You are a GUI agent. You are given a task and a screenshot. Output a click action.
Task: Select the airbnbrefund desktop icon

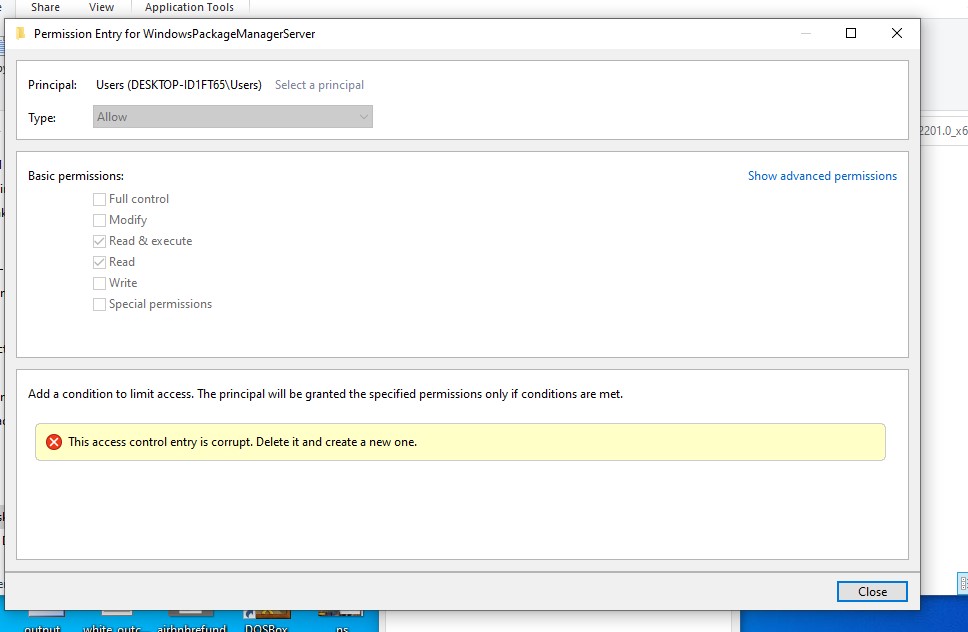[191, 622]
